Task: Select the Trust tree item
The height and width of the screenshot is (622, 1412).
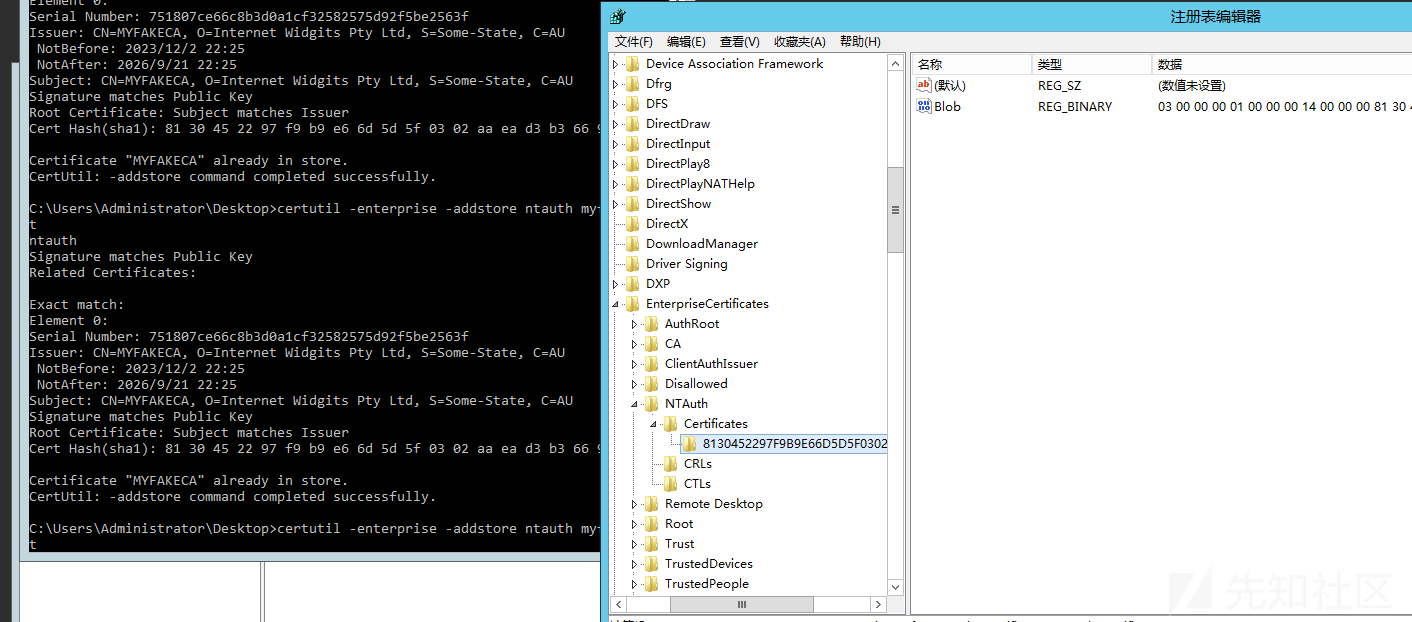Action: (x=679, y=544)
